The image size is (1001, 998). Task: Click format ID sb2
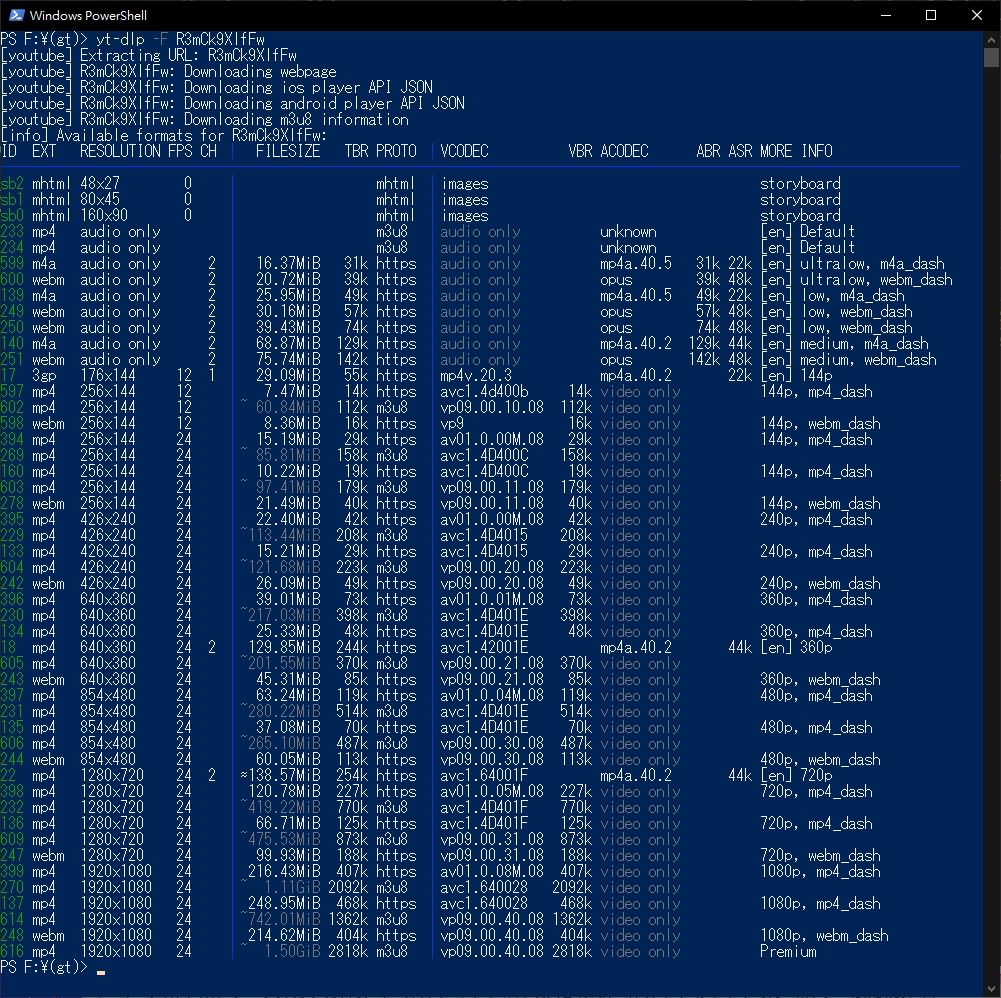click(12, 183)
